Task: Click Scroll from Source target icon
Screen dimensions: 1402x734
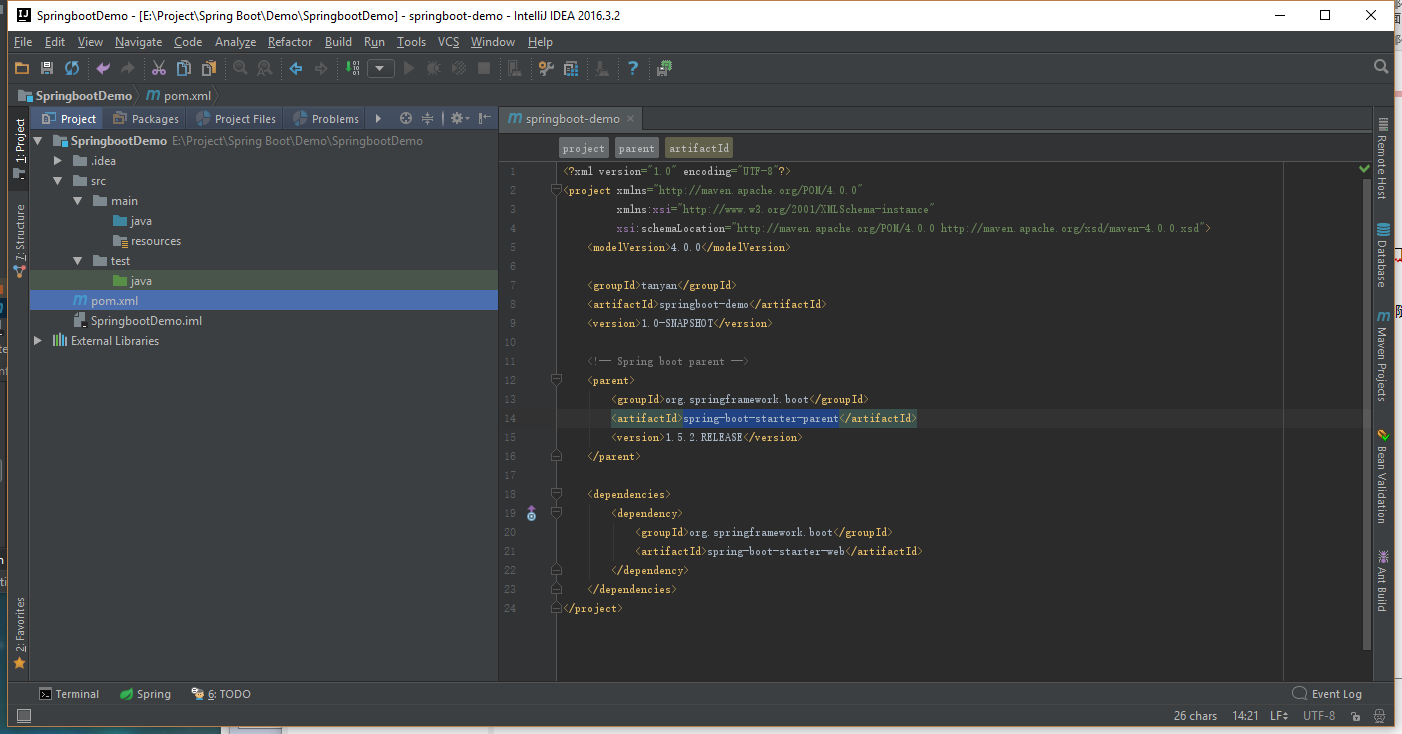Action: (x=406, y=118)
